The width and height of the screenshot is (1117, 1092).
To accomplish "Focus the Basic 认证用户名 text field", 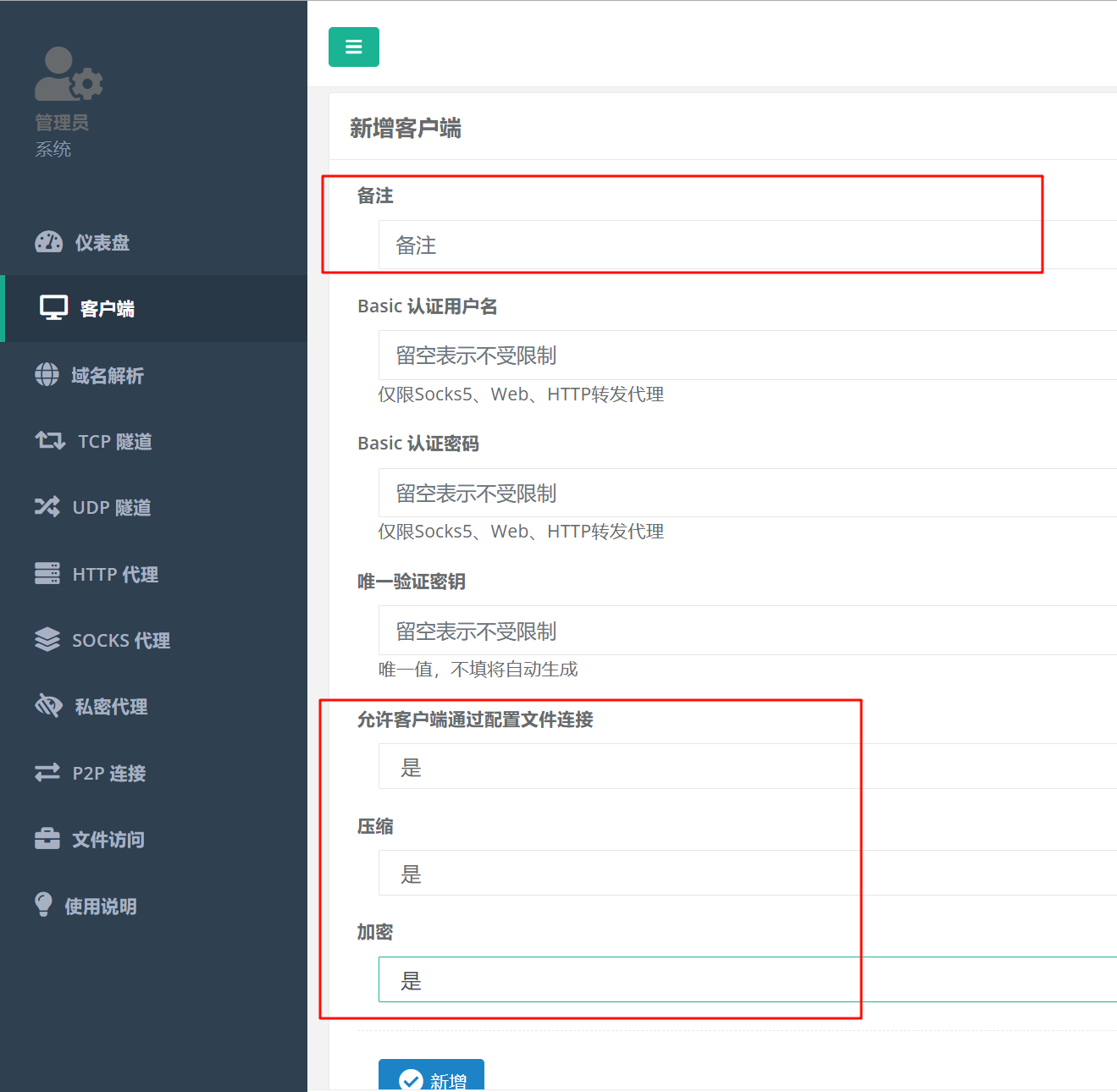I will (747, 356).
